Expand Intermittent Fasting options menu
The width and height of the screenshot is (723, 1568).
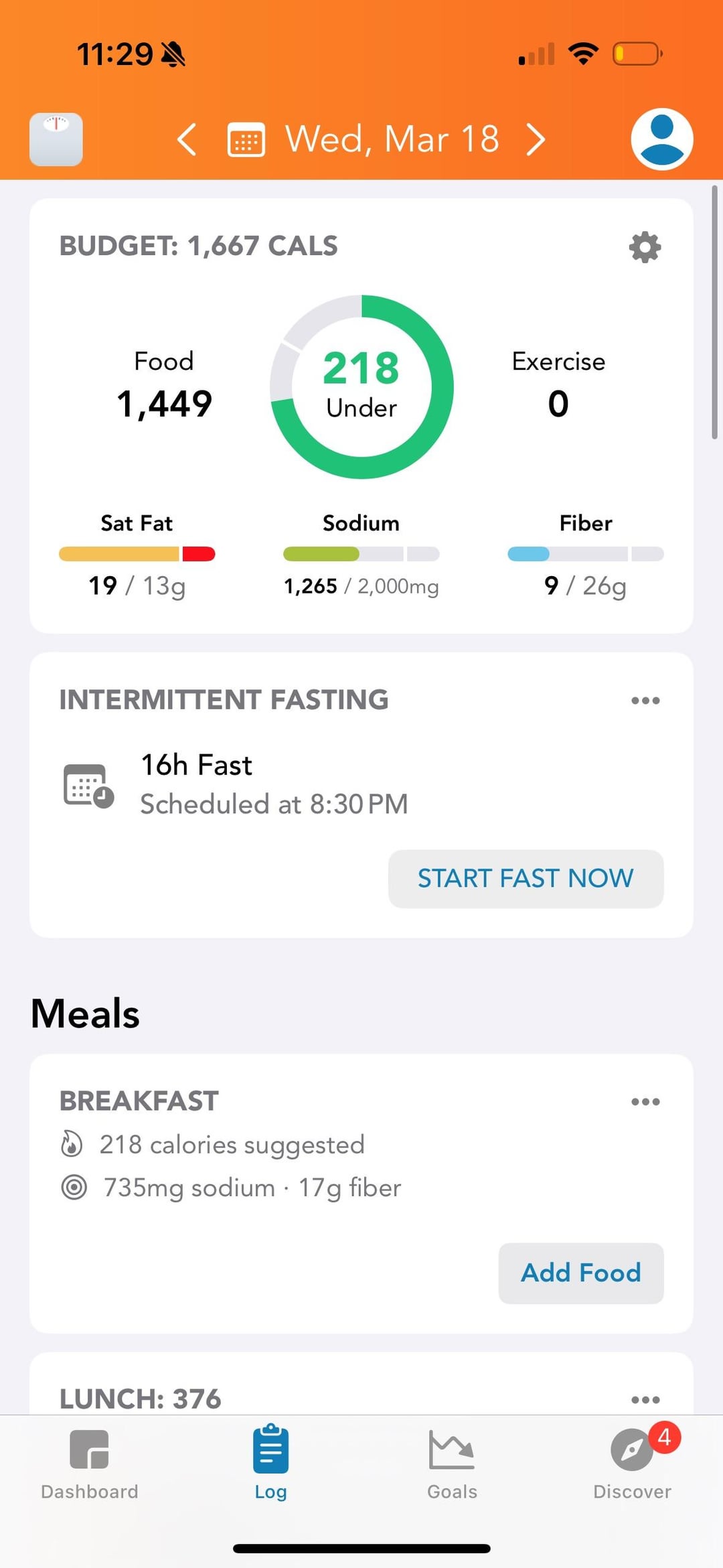tap(645, 701)
